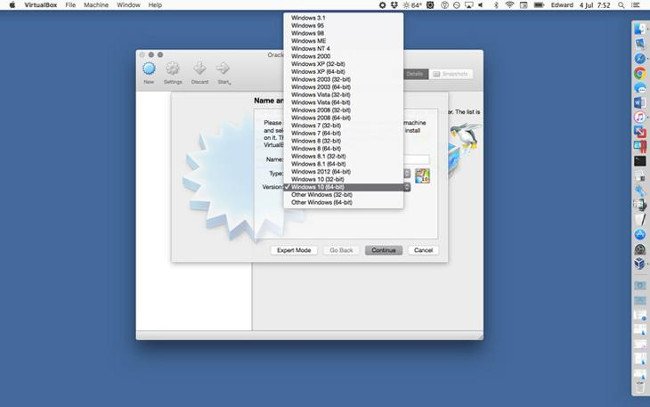The image size is (650, 407).
Task: Click the Dropbox menu bar icon
Action: tap(394, 5)
